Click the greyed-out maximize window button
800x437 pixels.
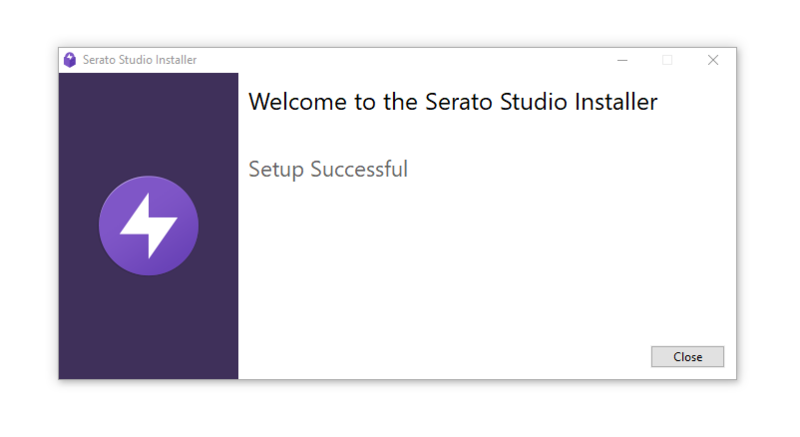coord(667,60)
